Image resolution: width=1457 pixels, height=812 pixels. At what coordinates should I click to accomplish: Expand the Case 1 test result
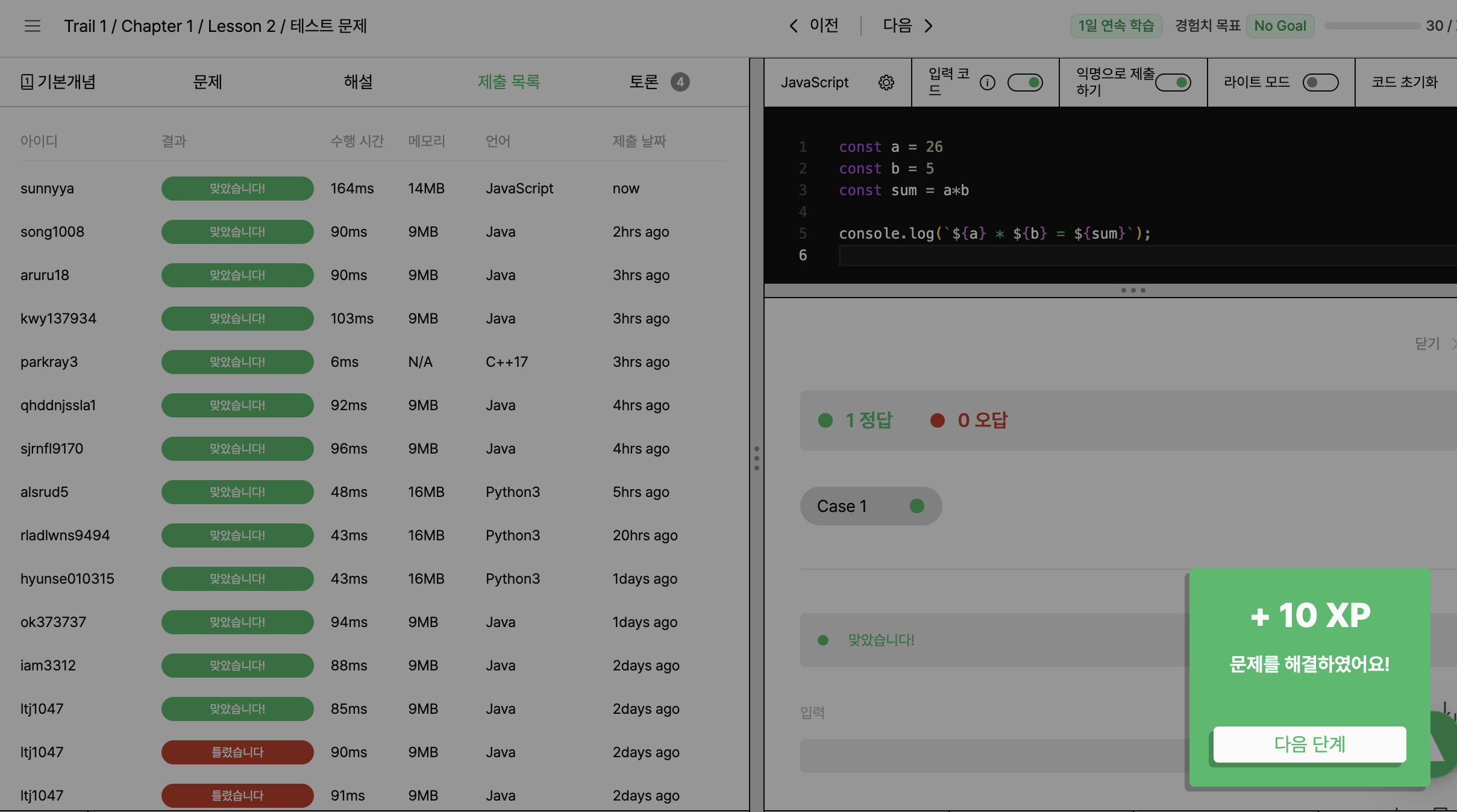pos(870,506)
